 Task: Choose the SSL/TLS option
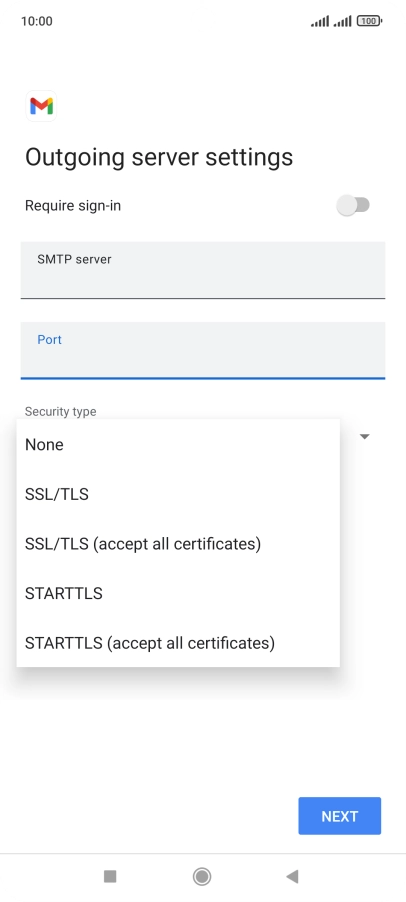[178, 494]
